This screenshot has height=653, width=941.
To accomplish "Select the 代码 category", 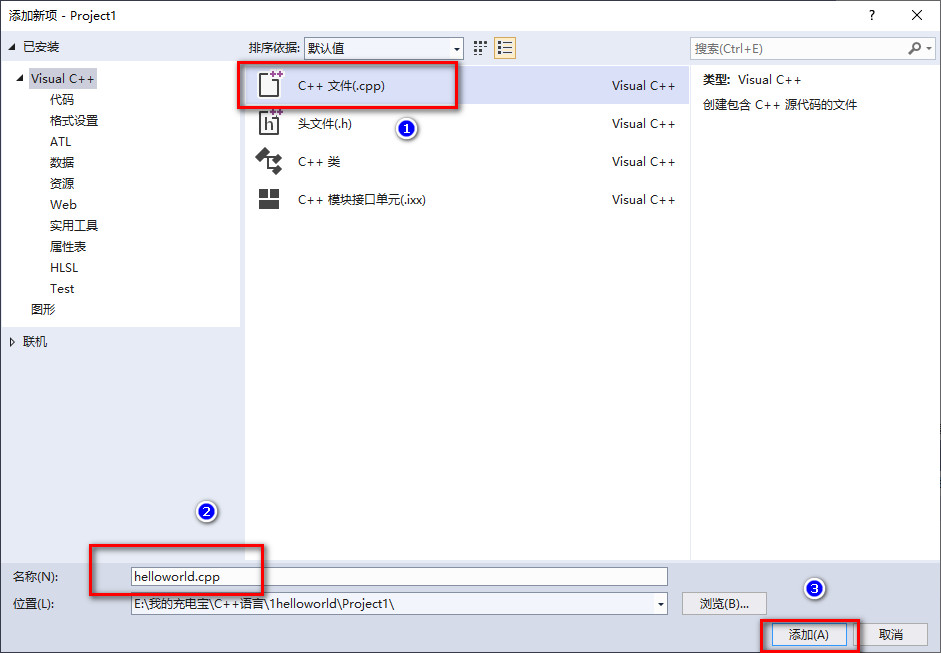I will 62,99.
